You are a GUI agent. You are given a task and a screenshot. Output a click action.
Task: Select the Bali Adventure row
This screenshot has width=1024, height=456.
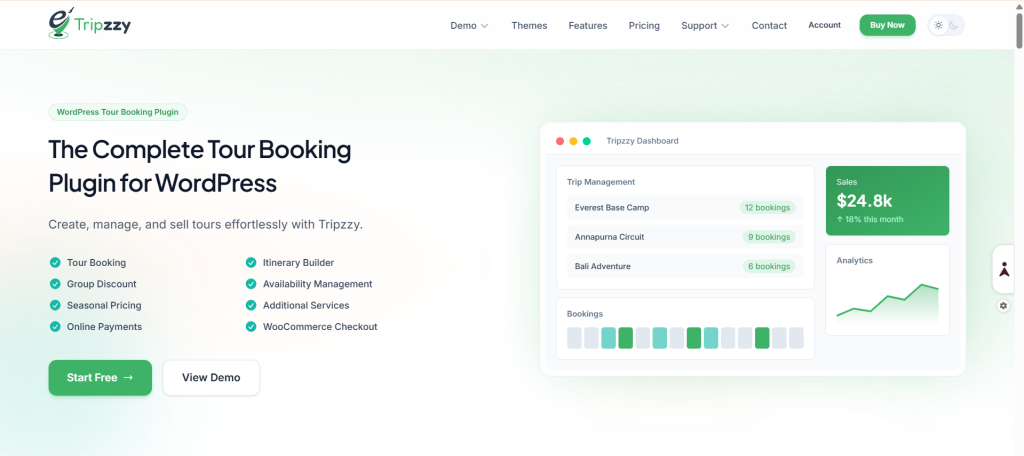[x=685, y=267]
